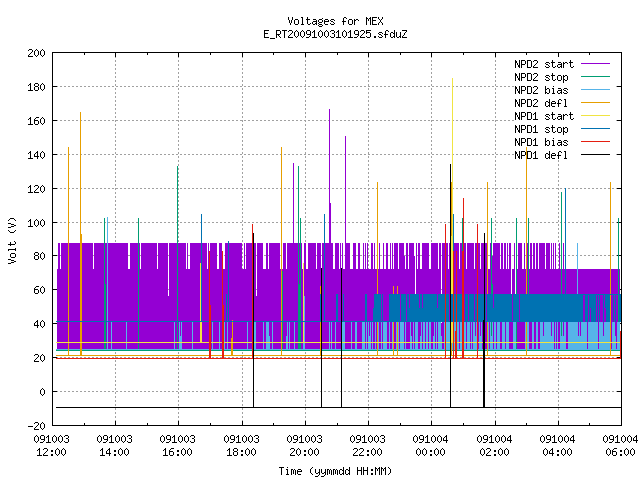The width and height of the screenshot is (640, 480).
Task: Click the green NPD2 stop legend line
Action: (x=596, y=76)
